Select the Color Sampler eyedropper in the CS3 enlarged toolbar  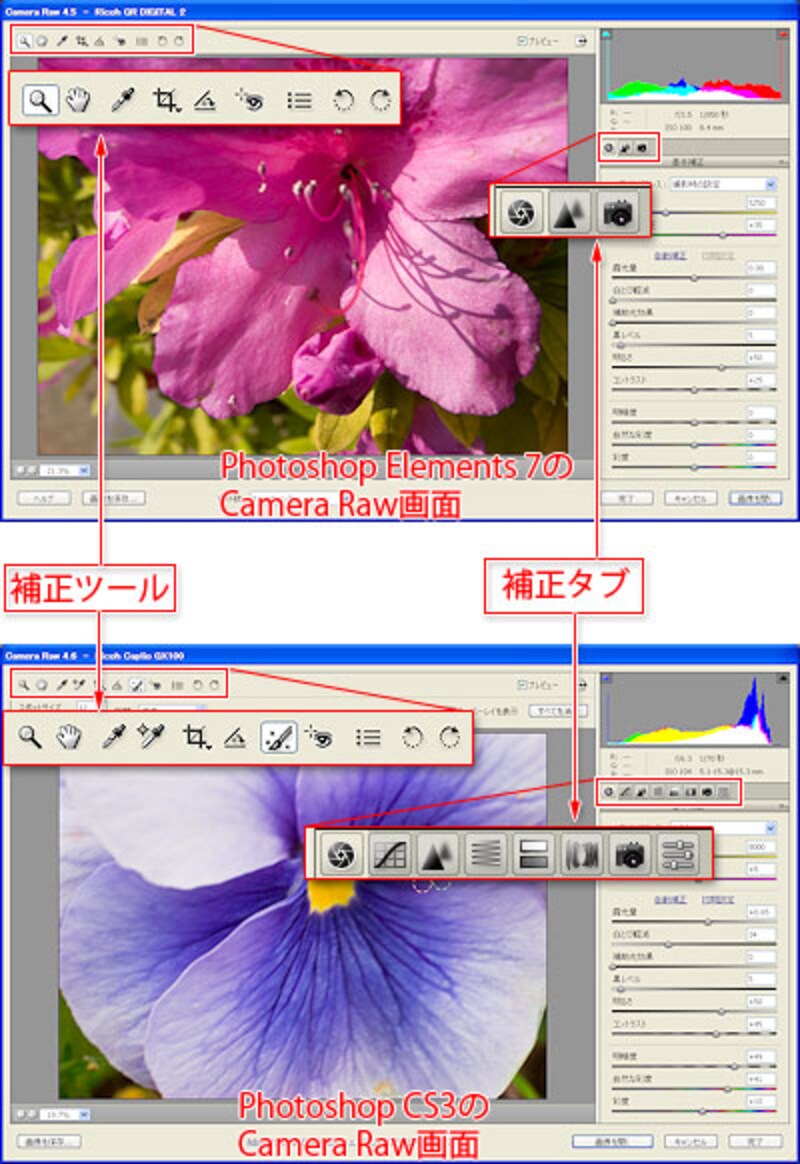pos(151,737)
